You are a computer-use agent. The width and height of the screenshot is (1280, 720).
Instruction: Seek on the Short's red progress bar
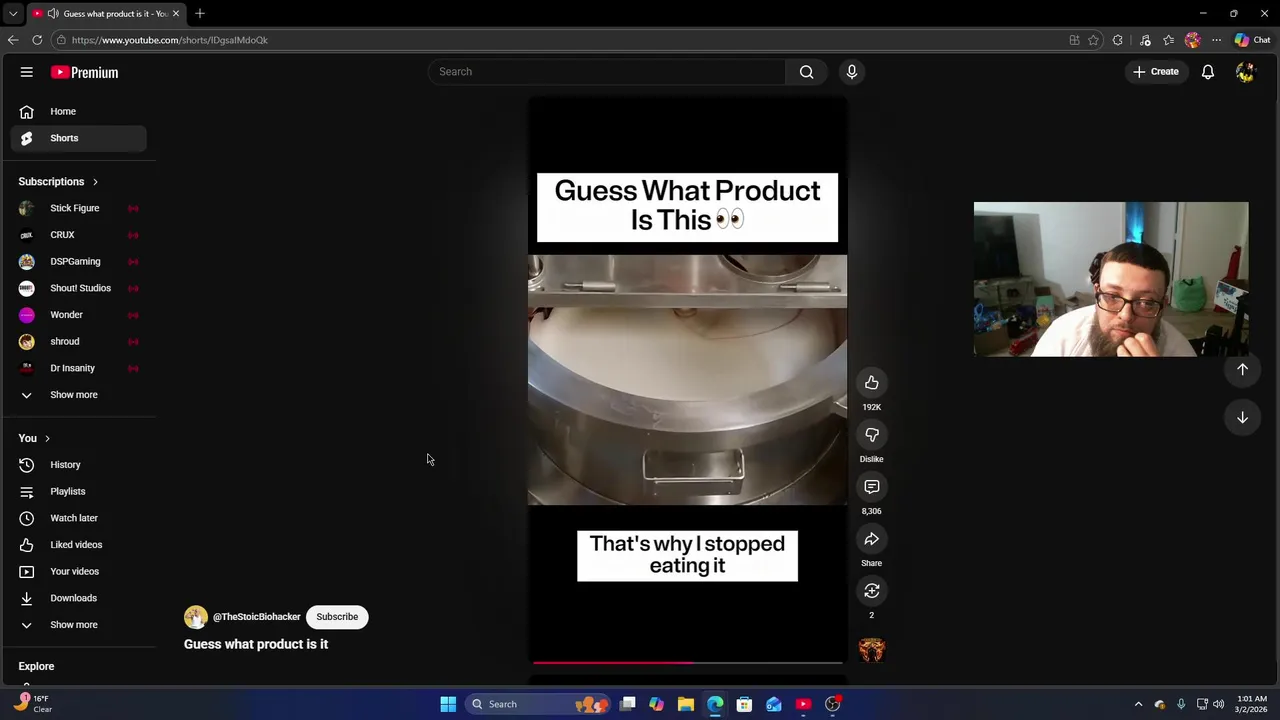click(687, 662)
